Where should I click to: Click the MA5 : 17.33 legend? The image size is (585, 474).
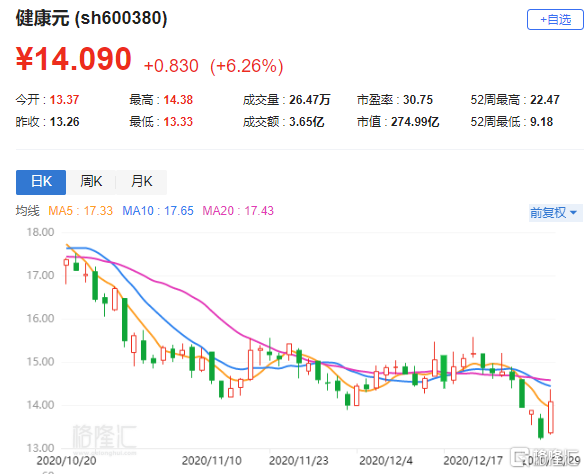click(81, 211)
